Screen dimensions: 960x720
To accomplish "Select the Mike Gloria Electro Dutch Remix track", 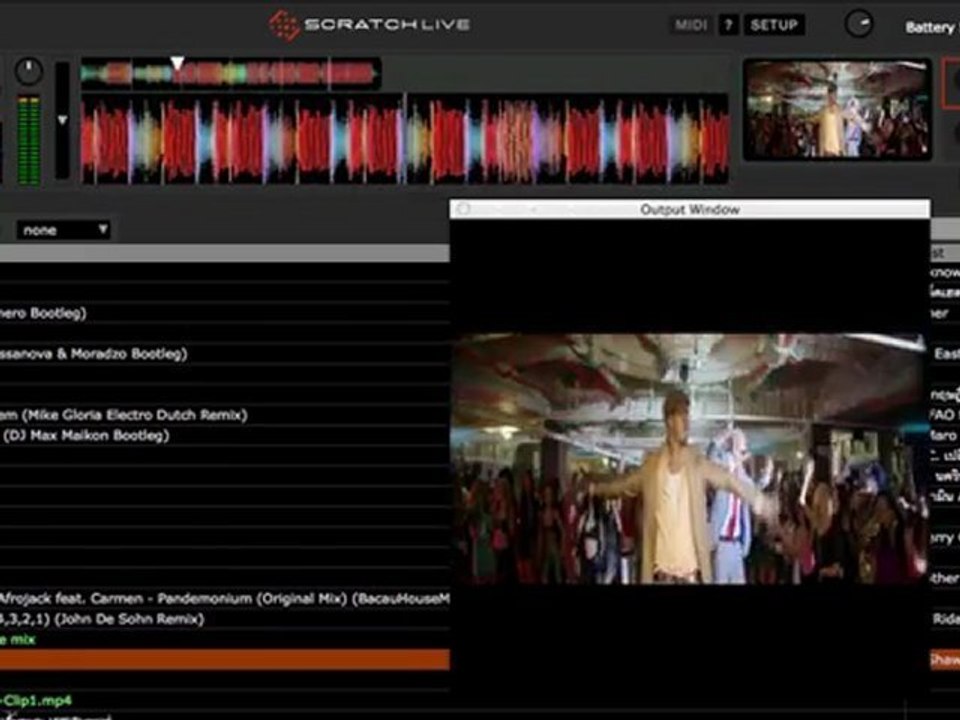I will [x=225, y=414].
